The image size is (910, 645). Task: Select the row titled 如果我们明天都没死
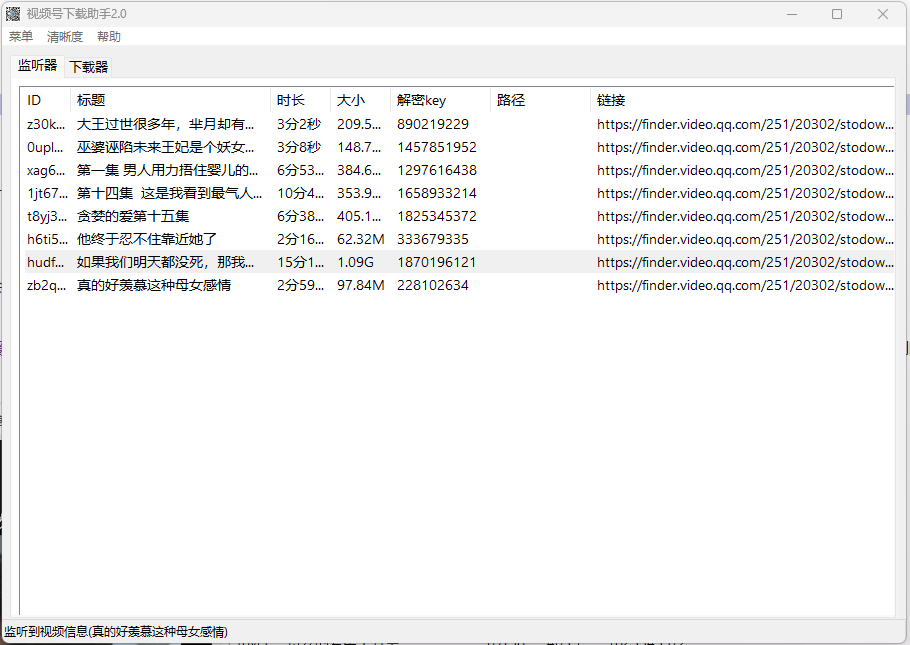coord(160,262)
